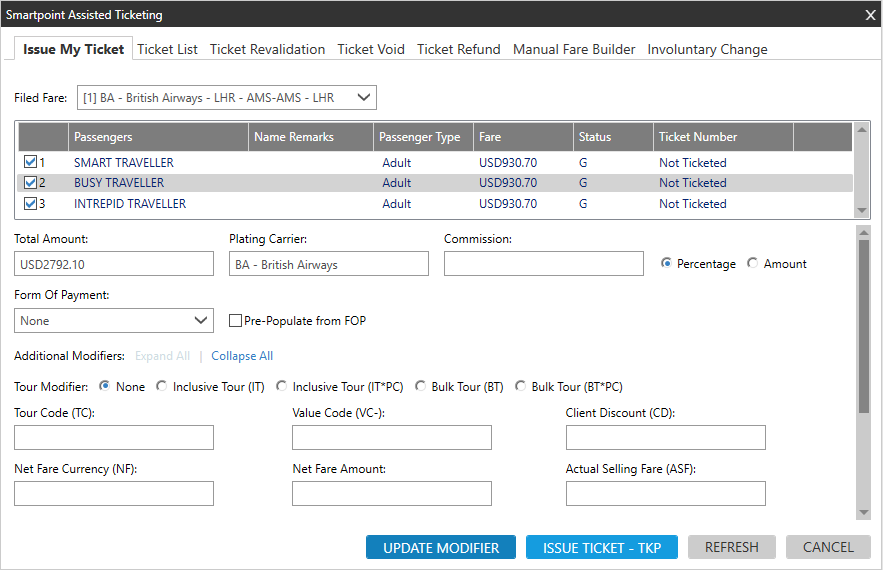Viewport: 883px width, 570px height.
Task: Click the passenger list scroll down arrow
Action: pyautogui.click(x=862, y=210)
